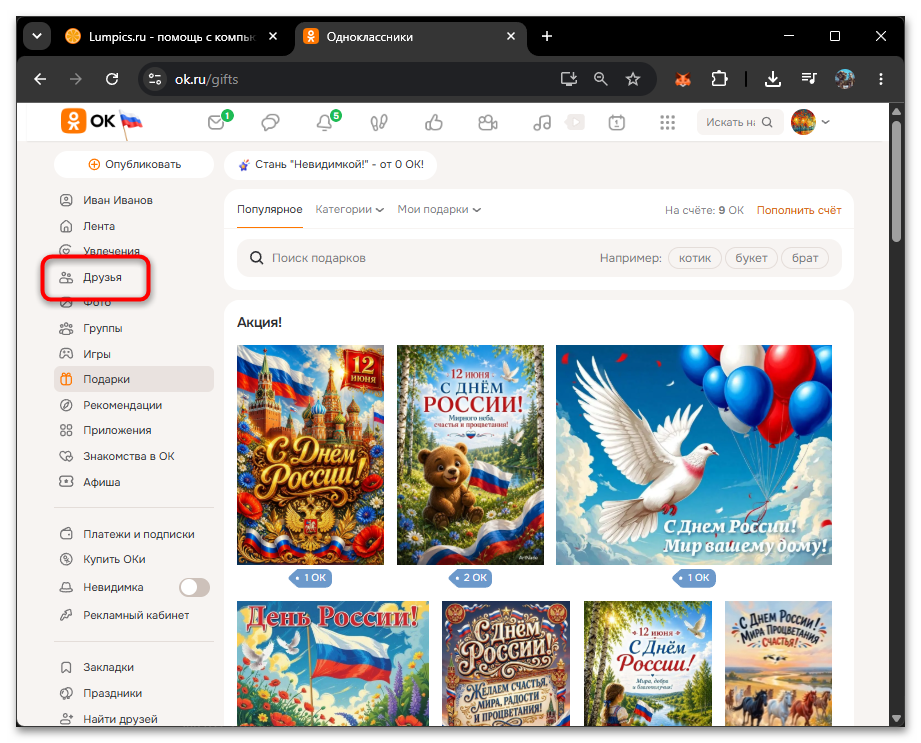The width and height of the screenshot is (921, 743).
Task: Open Закладки in the sidebar
Action: pos(108,667)
